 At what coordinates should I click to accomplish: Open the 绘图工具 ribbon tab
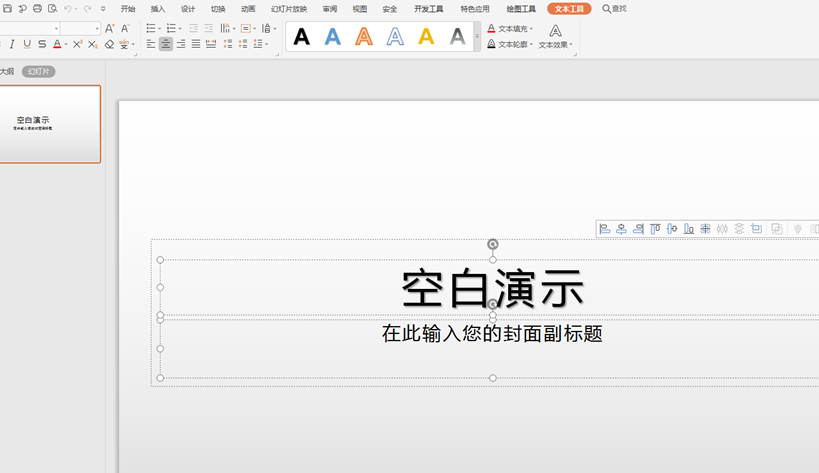click(x=521, y=9)
